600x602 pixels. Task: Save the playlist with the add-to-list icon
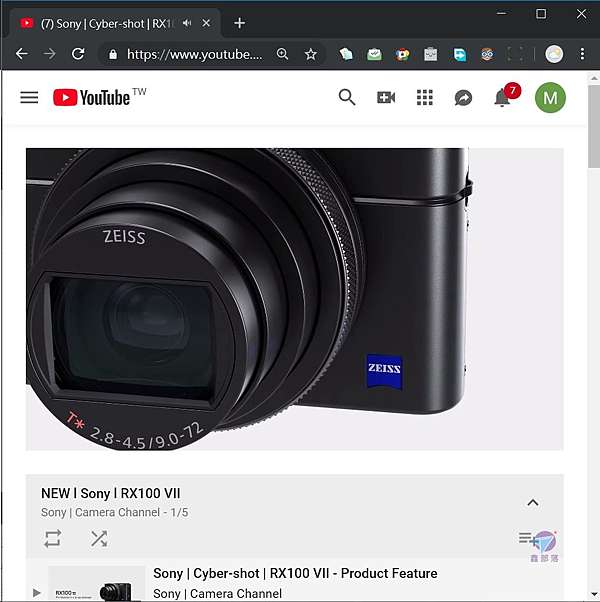coord(529,539)
